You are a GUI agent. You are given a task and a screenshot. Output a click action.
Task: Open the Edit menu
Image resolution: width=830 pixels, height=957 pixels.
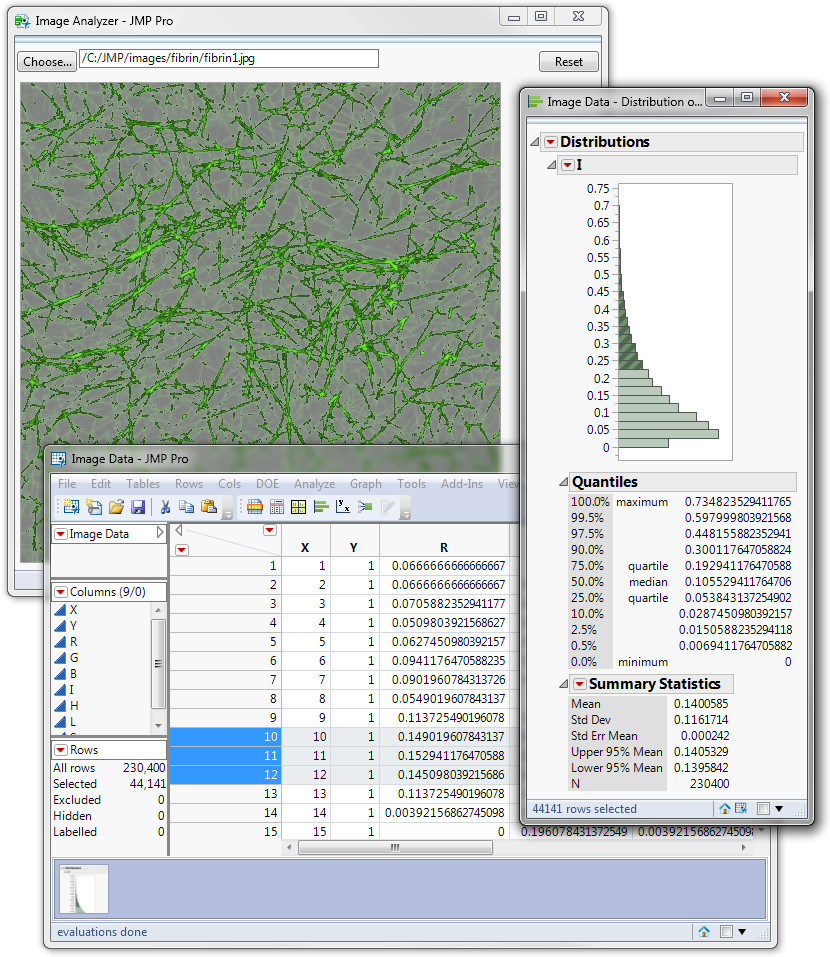coord(101,484)
